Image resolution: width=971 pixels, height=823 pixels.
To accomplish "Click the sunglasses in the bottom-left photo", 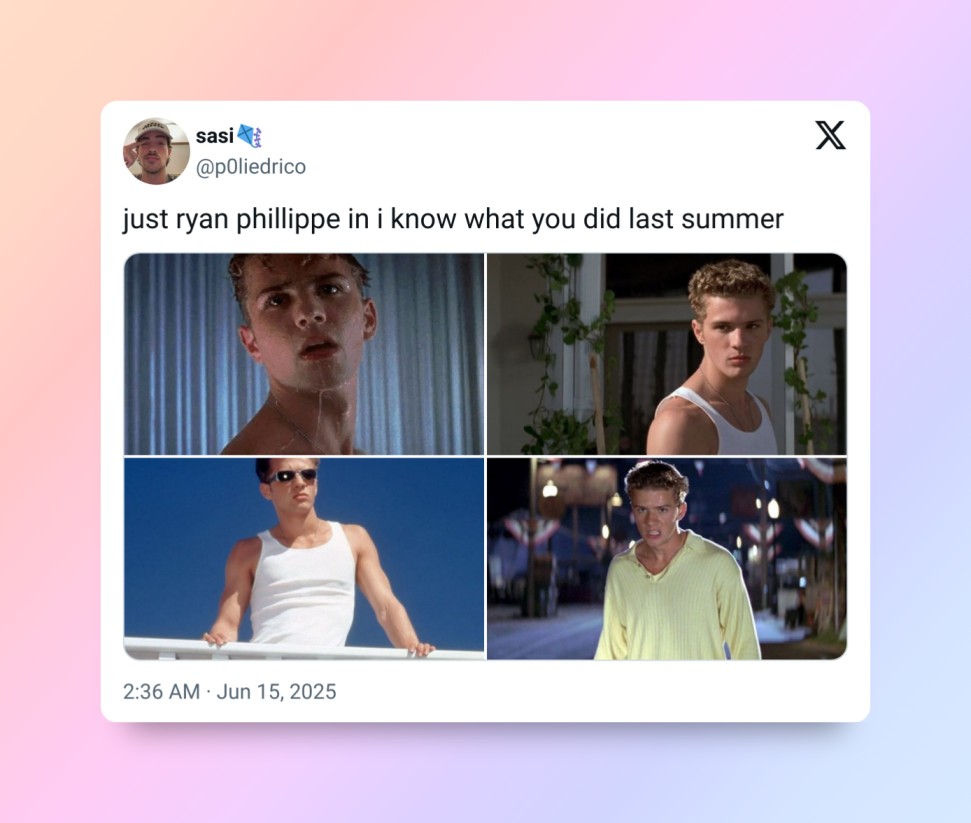I will (291, 476).
